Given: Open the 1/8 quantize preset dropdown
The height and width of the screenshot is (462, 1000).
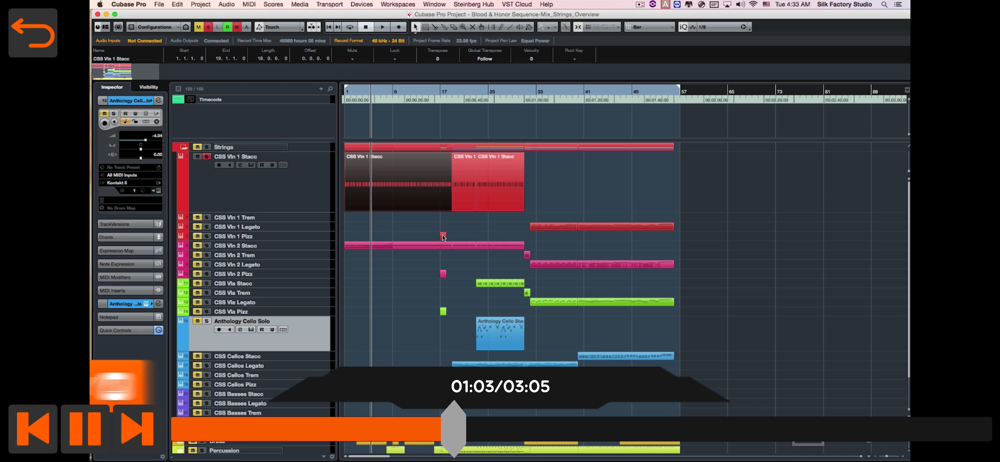Looking at the screenshot, I should 721,27.
